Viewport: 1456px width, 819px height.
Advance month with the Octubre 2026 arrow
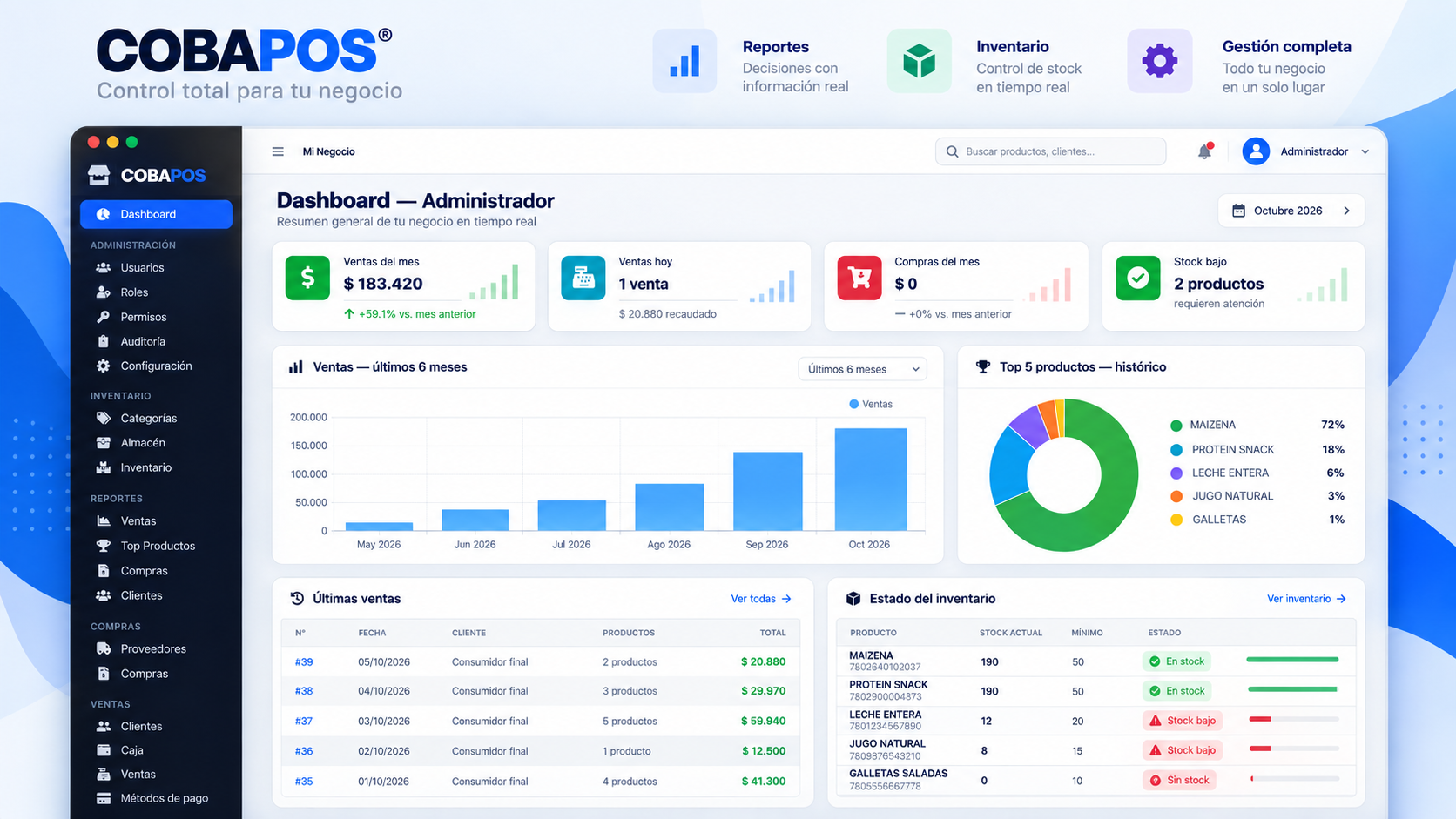[x=1347, y=211]
